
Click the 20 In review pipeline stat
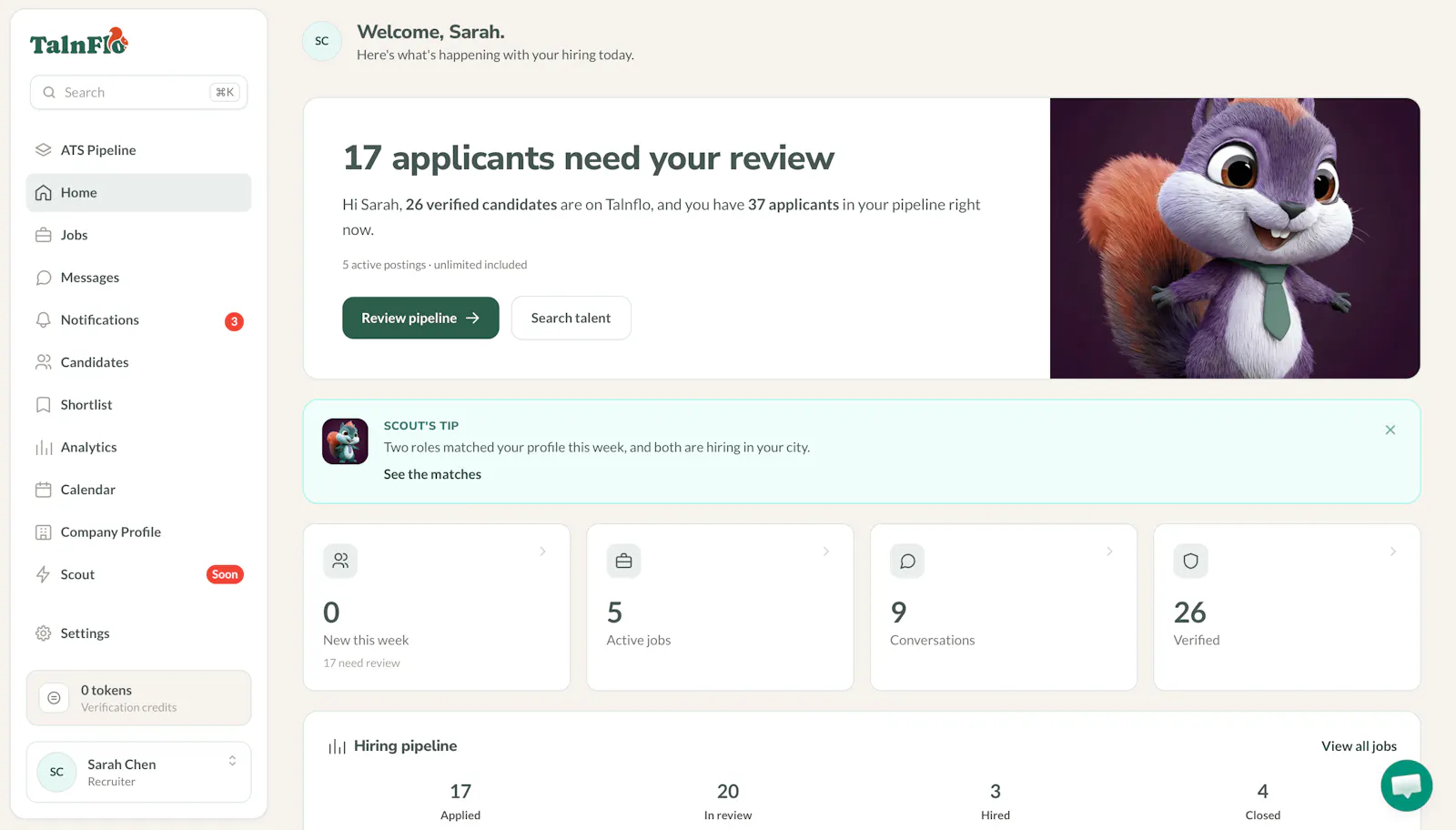point(728,801)
